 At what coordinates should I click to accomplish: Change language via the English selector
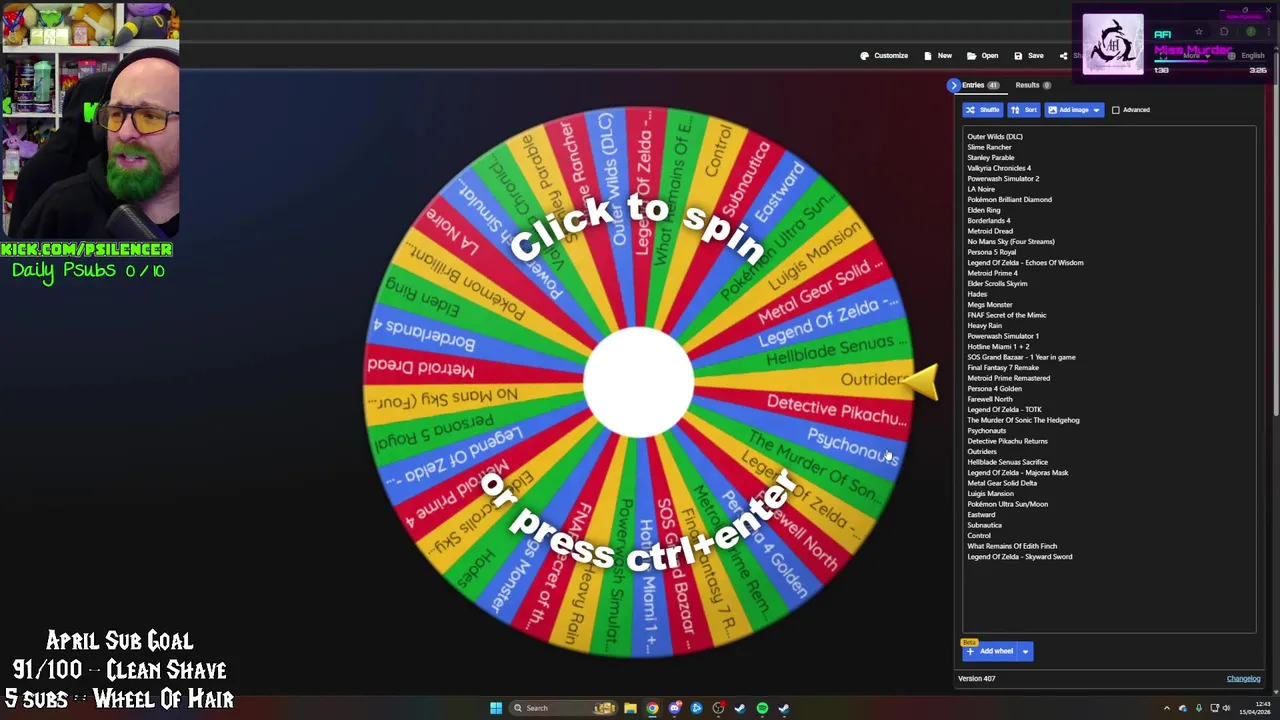click(1247, 56)
